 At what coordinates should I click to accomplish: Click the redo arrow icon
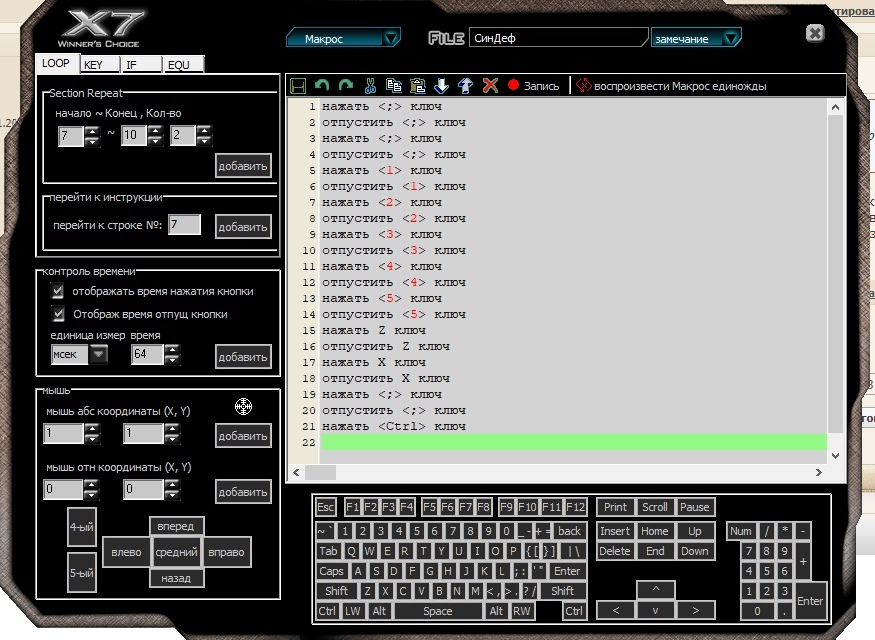(x=346, y=86)
